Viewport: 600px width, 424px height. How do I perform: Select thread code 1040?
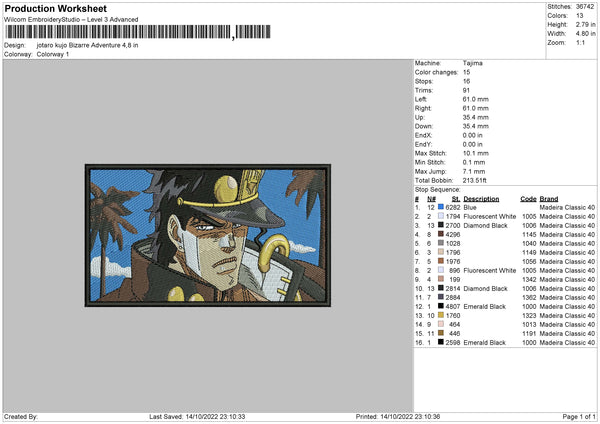[x=529, y=243]
